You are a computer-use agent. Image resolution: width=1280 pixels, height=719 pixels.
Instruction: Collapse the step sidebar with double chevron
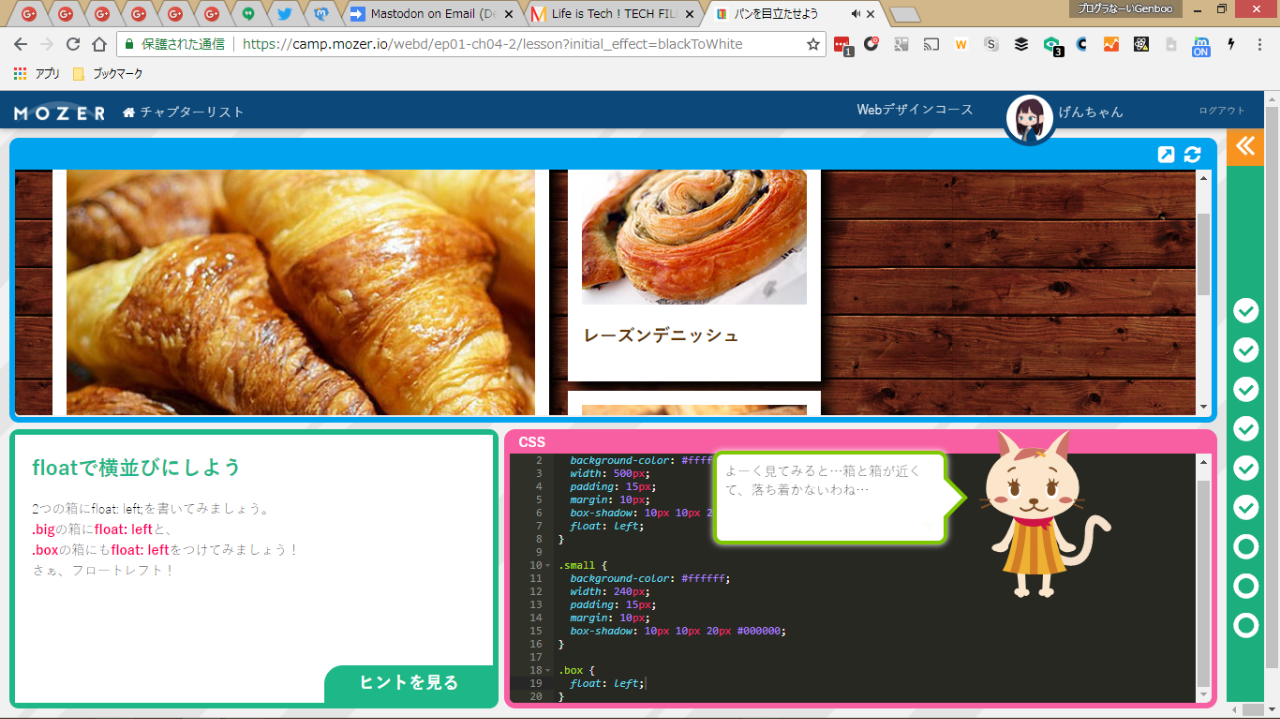[x=1244, y=147]
